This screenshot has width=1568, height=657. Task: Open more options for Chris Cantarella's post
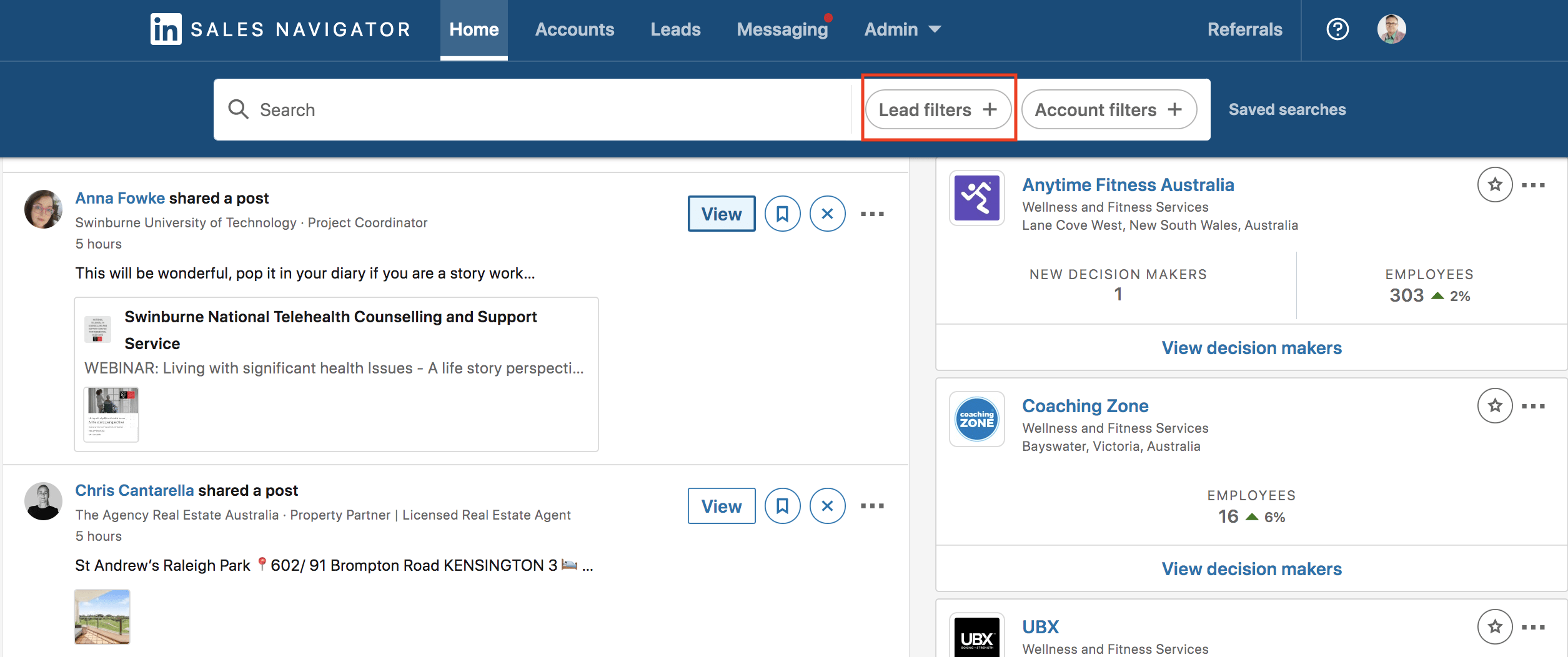pos(872,506)
